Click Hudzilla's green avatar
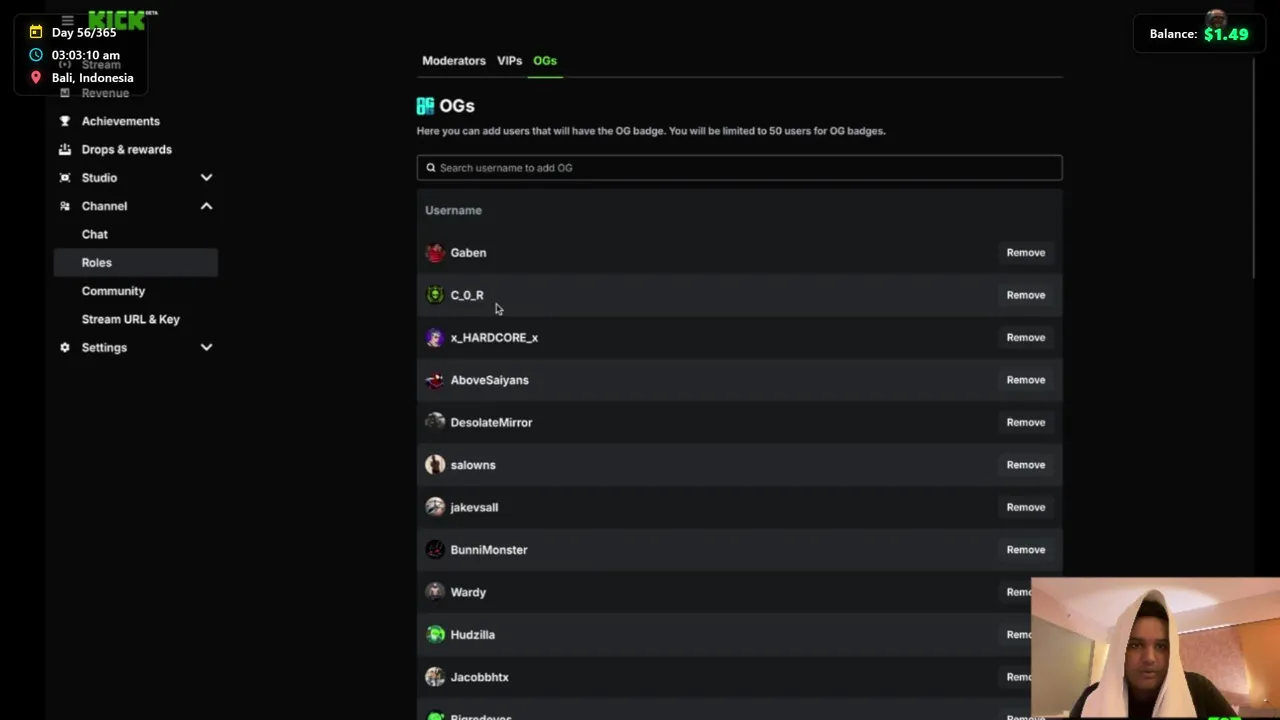The width and height of the screenshot is (1280, 720). click(435, 635)
